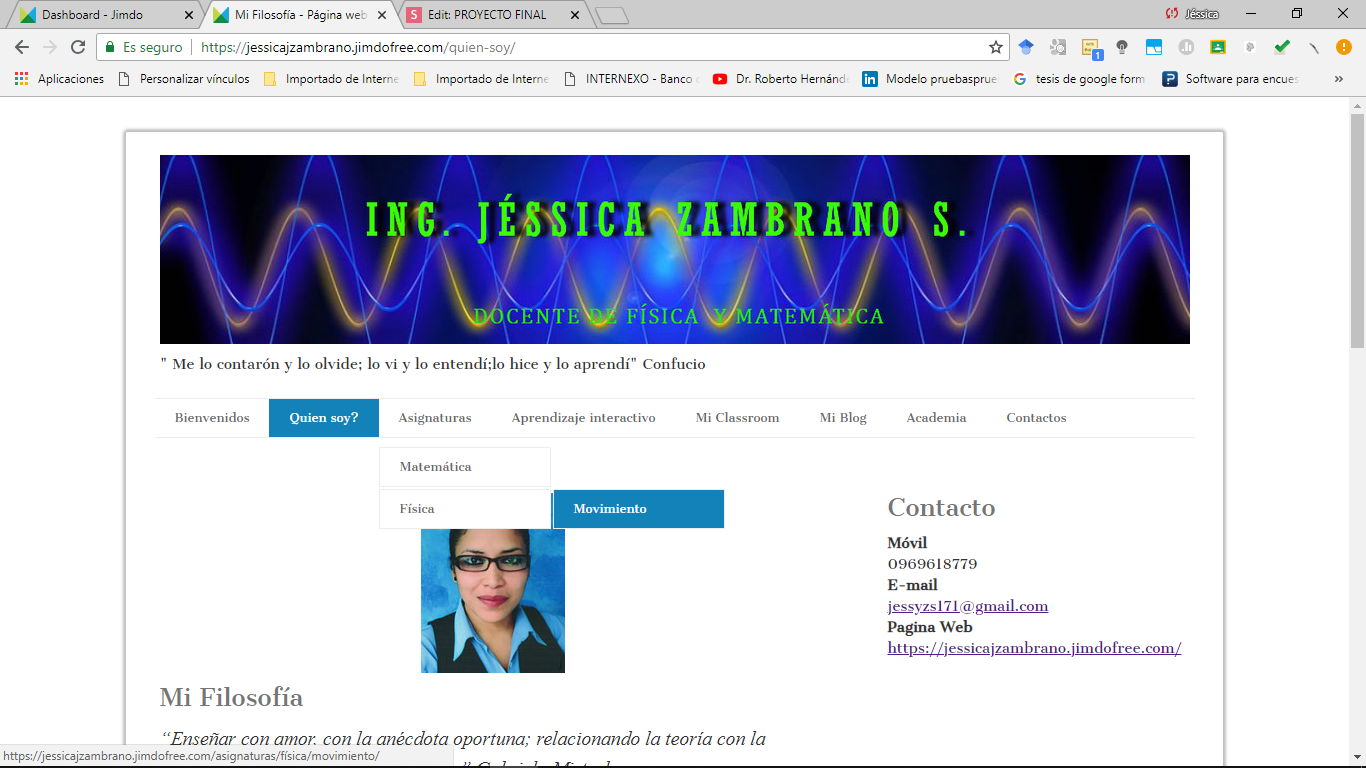Open the second Importado de Internet folder
1366x768 pixels.
pyautogui.click(x=481, y=79)
